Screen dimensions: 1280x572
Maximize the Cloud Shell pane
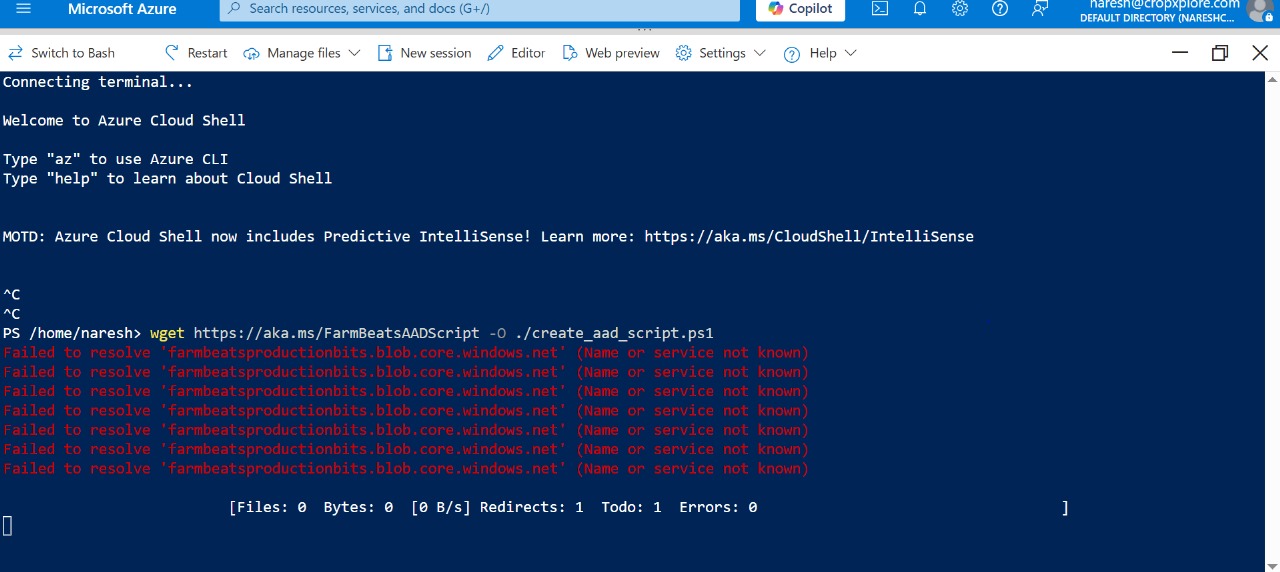[x=1220, y=53]
